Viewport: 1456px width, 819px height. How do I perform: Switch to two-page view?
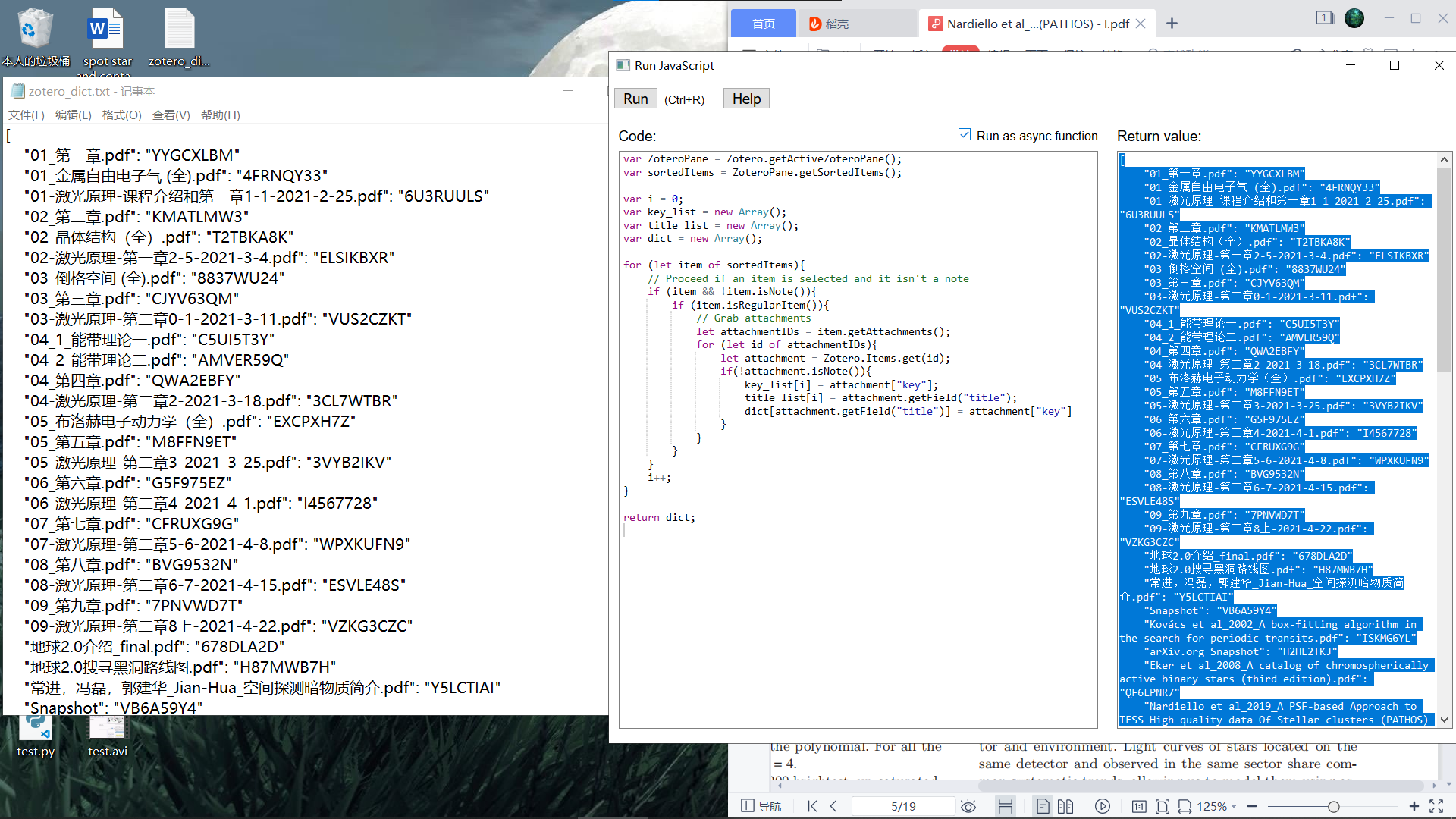1065,806
